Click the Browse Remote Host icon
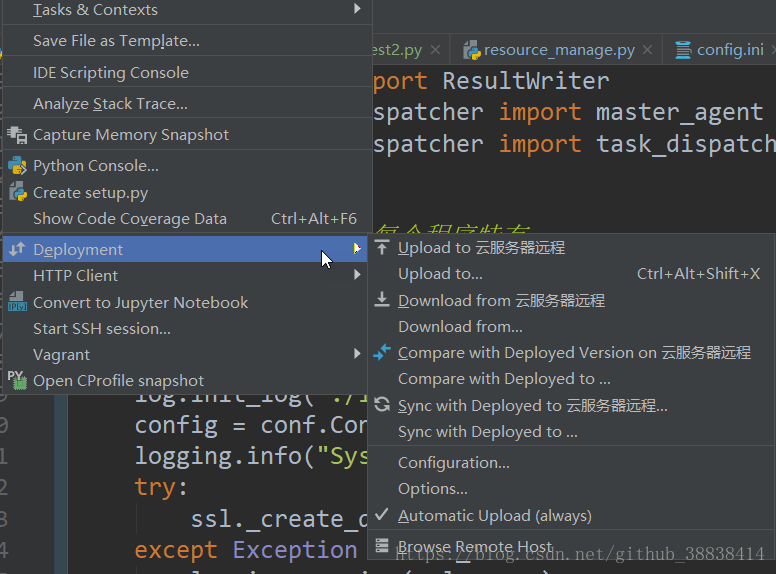 [x=382, y=545]
